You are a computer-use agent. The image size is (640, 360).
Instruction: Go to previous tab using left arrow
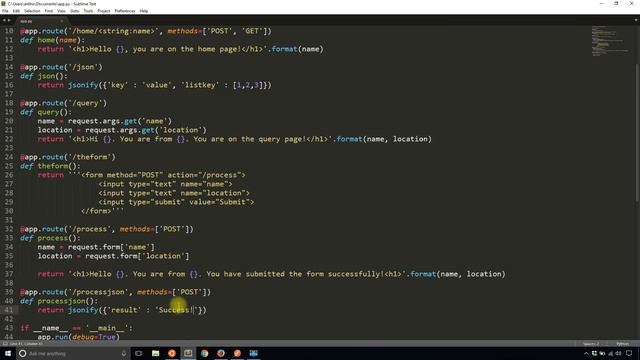point(4,20)
